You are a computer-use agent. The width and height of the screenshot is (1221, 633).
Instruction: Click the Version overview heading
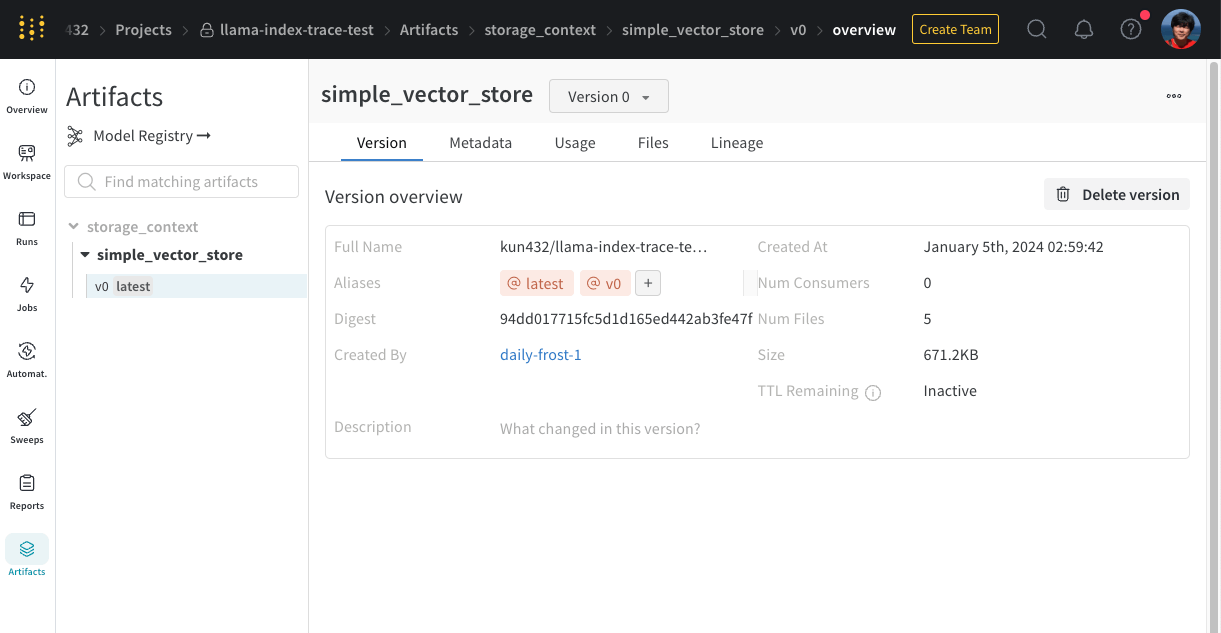pos(394,197)
